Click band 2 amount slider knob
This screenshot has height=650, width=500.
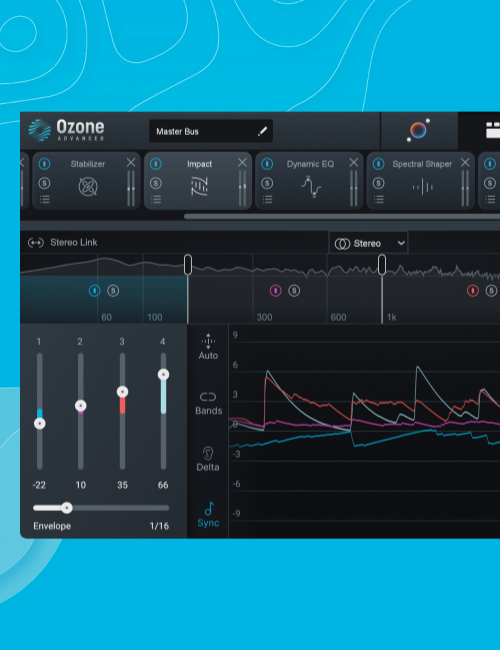point(80,405)
